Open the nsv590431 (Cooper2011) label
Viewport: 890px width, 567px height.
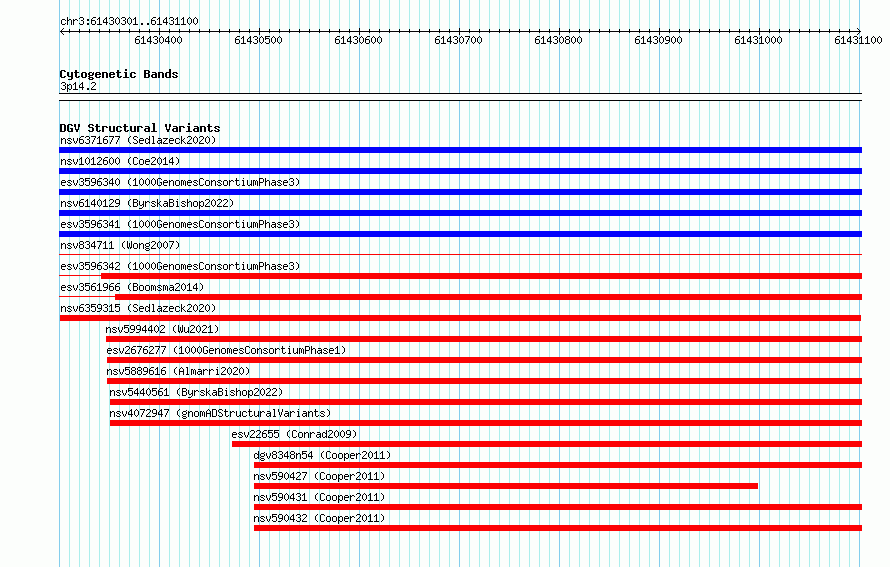tap(319, 497)
